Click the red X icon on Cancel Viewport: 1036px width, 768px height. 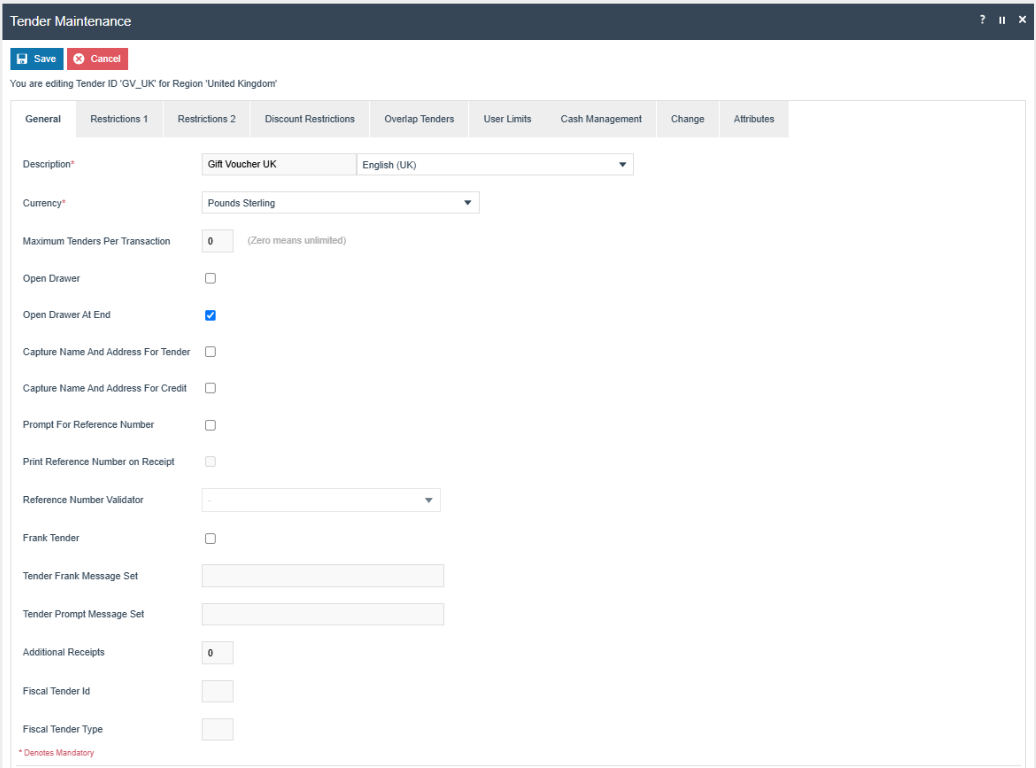pyautogui.click(x=79, y=59)
